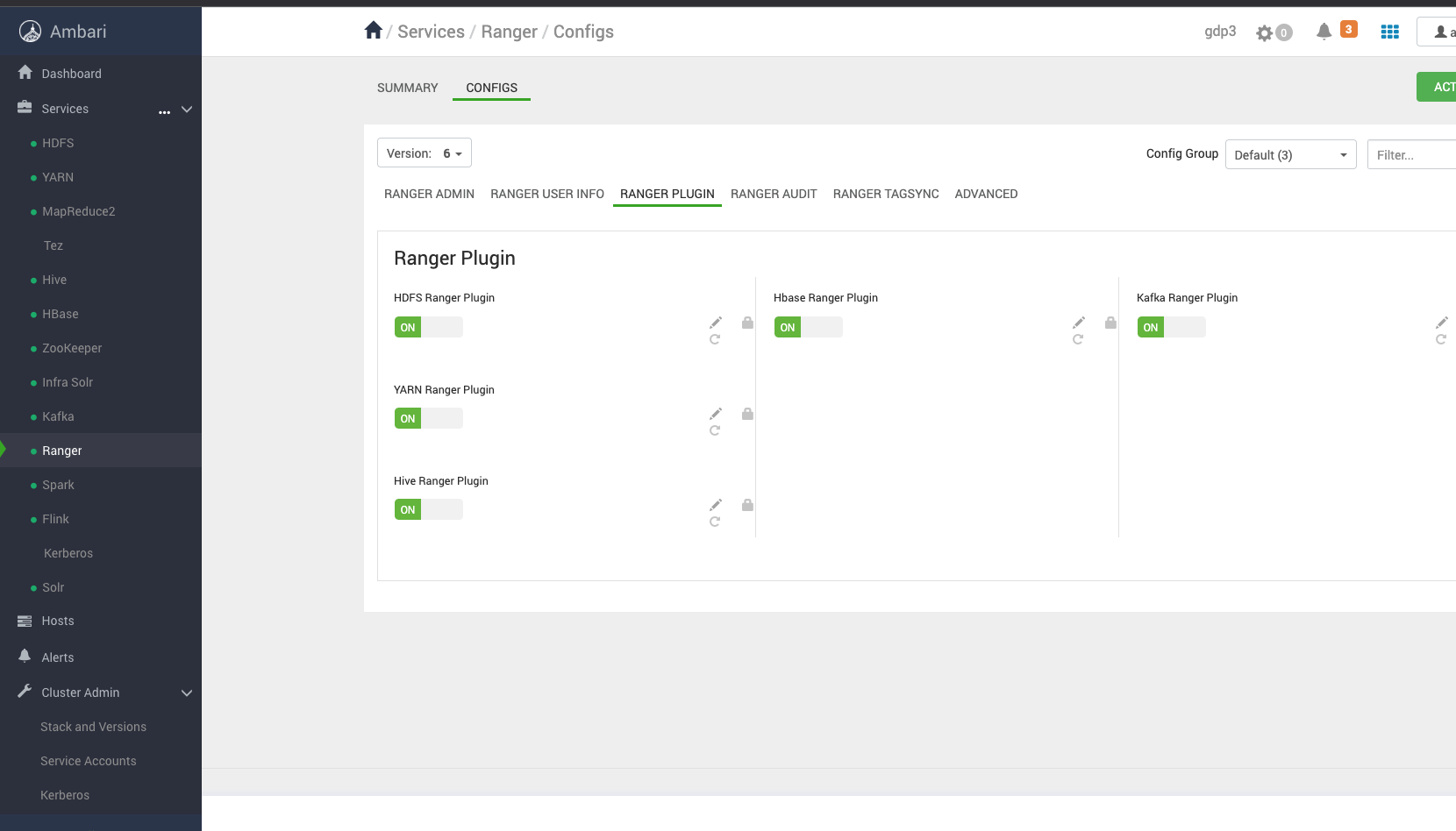Click HDFS Ranger Plugin edit pencil icon
The width and height of the screenshot is (1456, 831).
pyautogui.click(x=716, y=323)
